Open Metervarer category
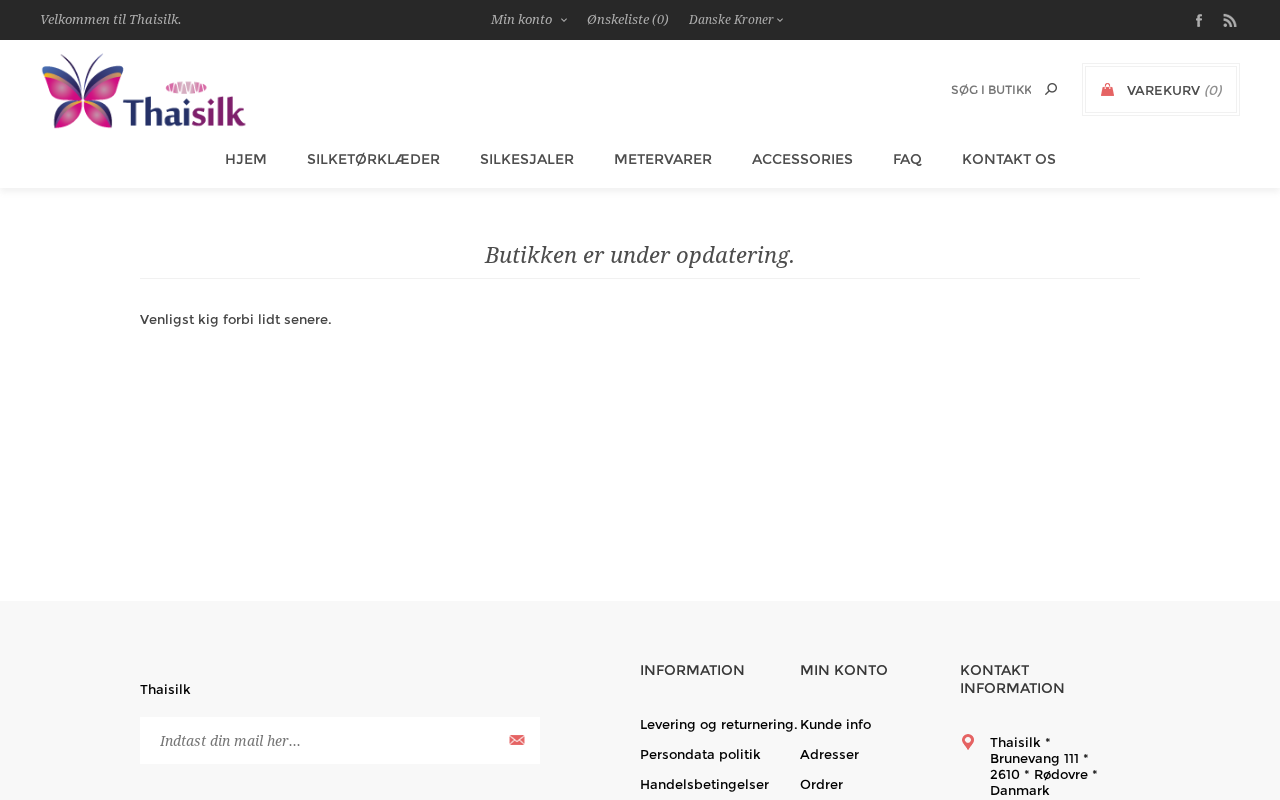 663,159
